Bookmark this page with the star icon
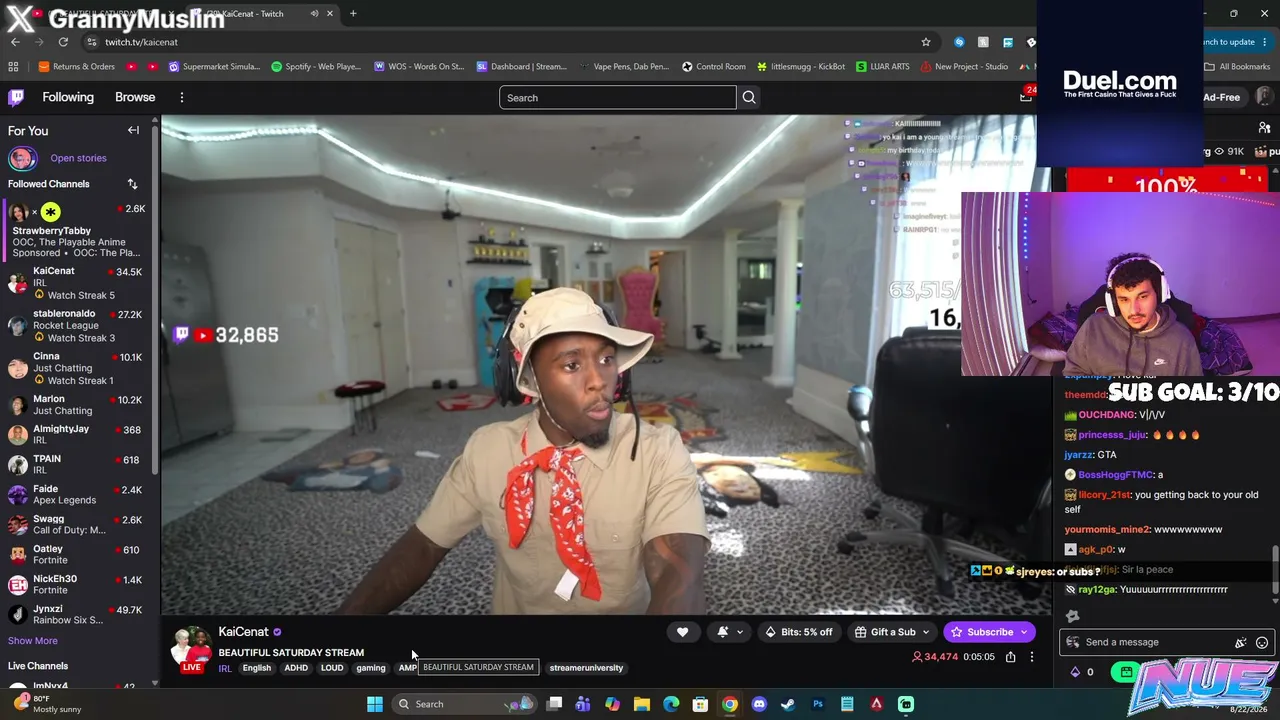The width and height of the screenshot is (1280, 720). pos(926,42)
